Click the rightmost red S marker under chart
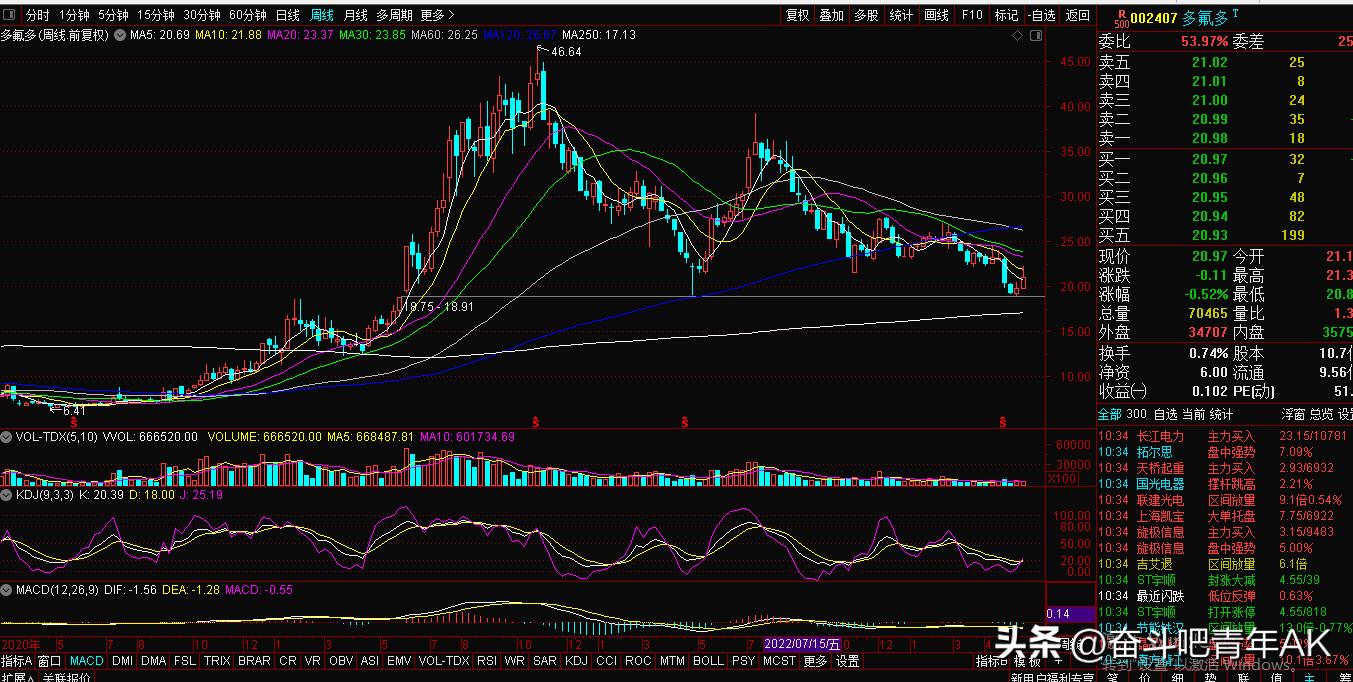 1002,423
